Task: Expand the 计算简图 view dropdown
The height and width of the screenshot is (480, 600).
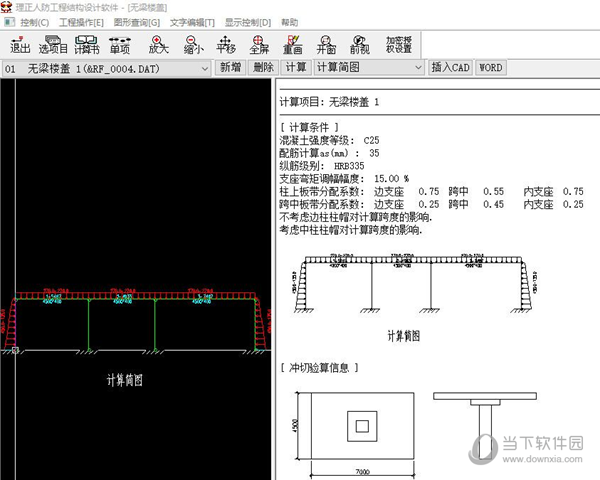Action: (418, 68)
